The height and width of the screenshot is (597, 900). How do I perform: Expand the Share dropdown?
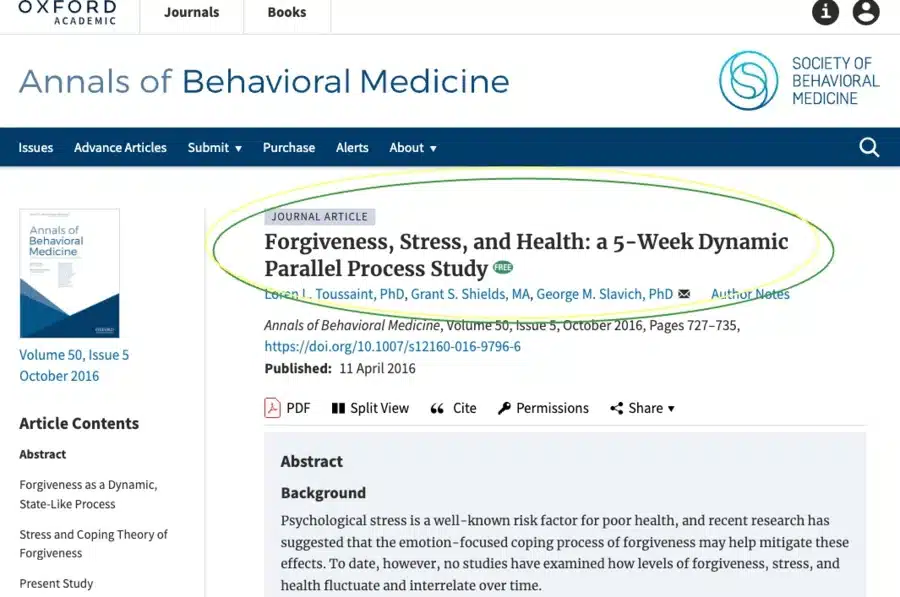pos(643,408)
